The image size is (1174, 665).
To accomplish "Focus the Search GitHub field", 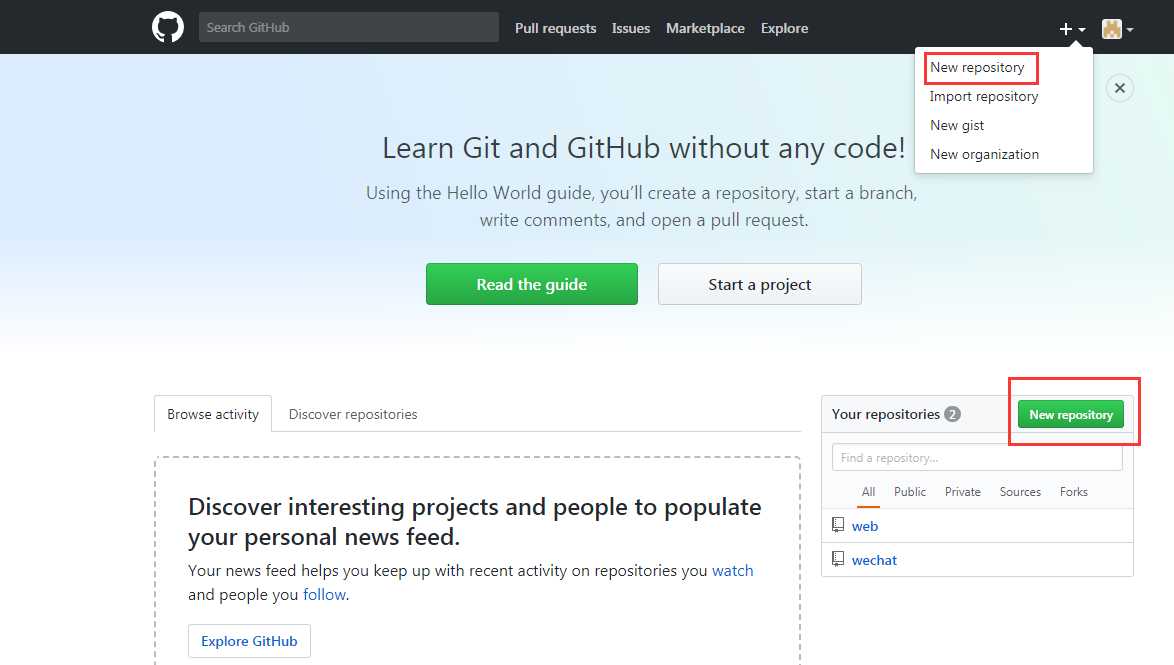I will coord(349,27).
